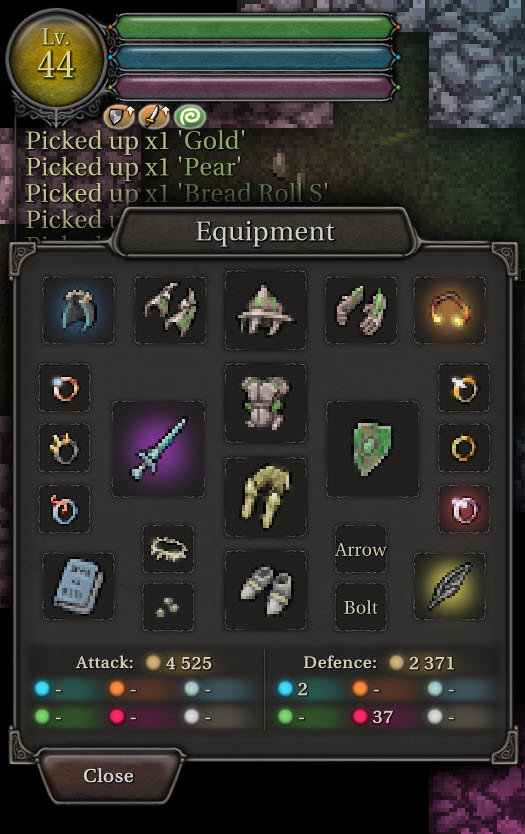Select the thorn crown bracelet slot

click(x=169, y=549)
